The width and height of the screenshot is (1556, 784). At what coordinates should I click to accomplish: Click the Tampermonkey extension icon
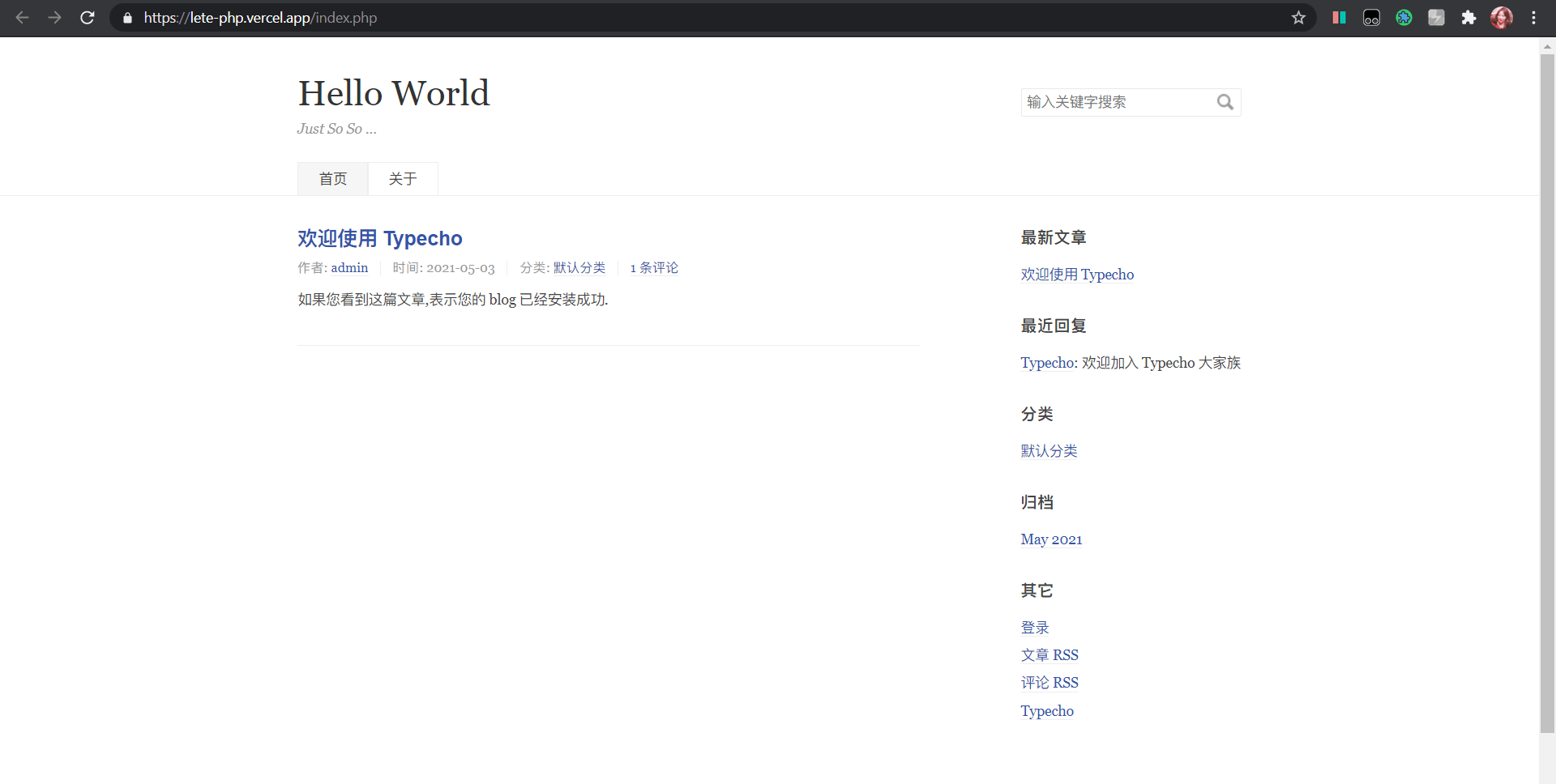pyautogui.click(x=1371, y=18)
